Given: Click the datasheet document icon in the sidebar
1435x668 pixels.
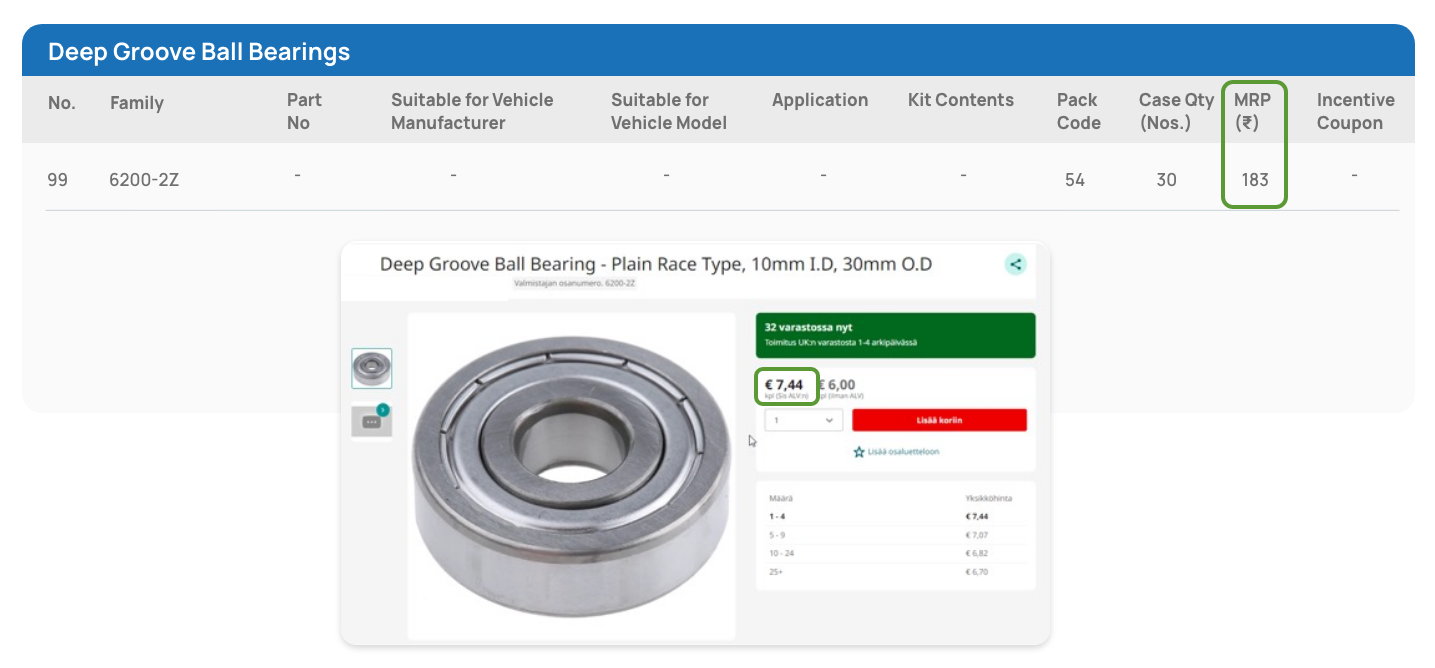Looking at the screenshot, I should (372, 421).
